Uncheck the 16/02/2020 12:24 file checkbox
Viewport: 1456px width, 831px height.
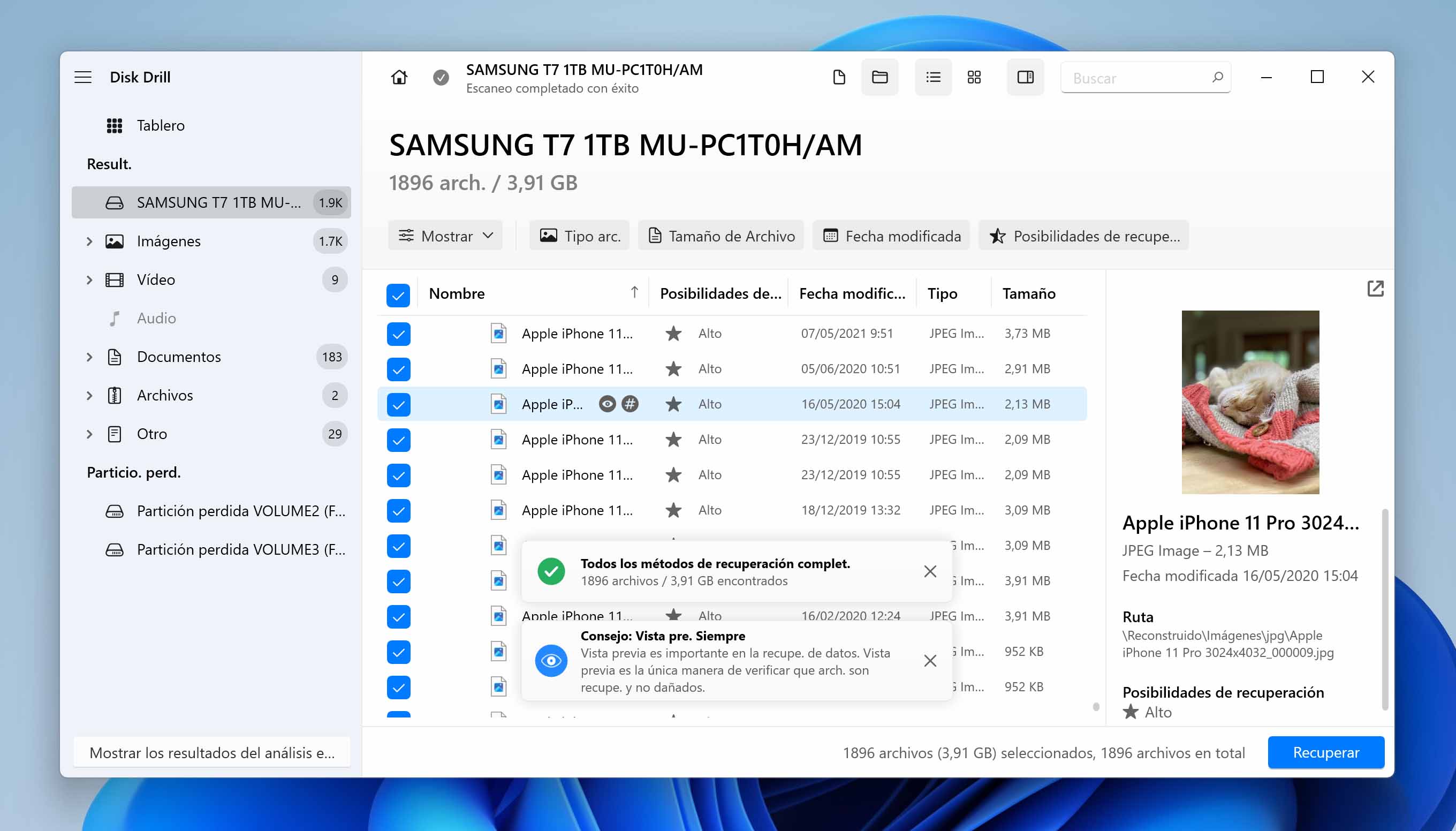(398, 617)
